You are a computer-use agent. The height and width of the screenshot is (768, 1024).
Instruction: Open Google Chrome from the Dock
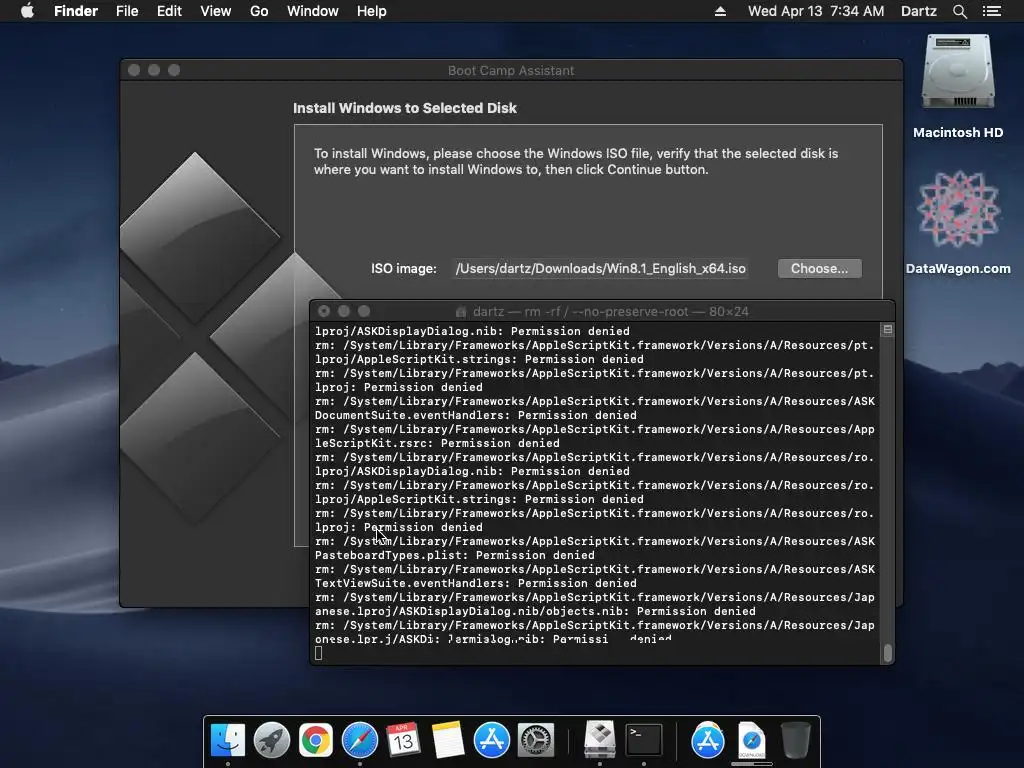[x=315, y=740]
